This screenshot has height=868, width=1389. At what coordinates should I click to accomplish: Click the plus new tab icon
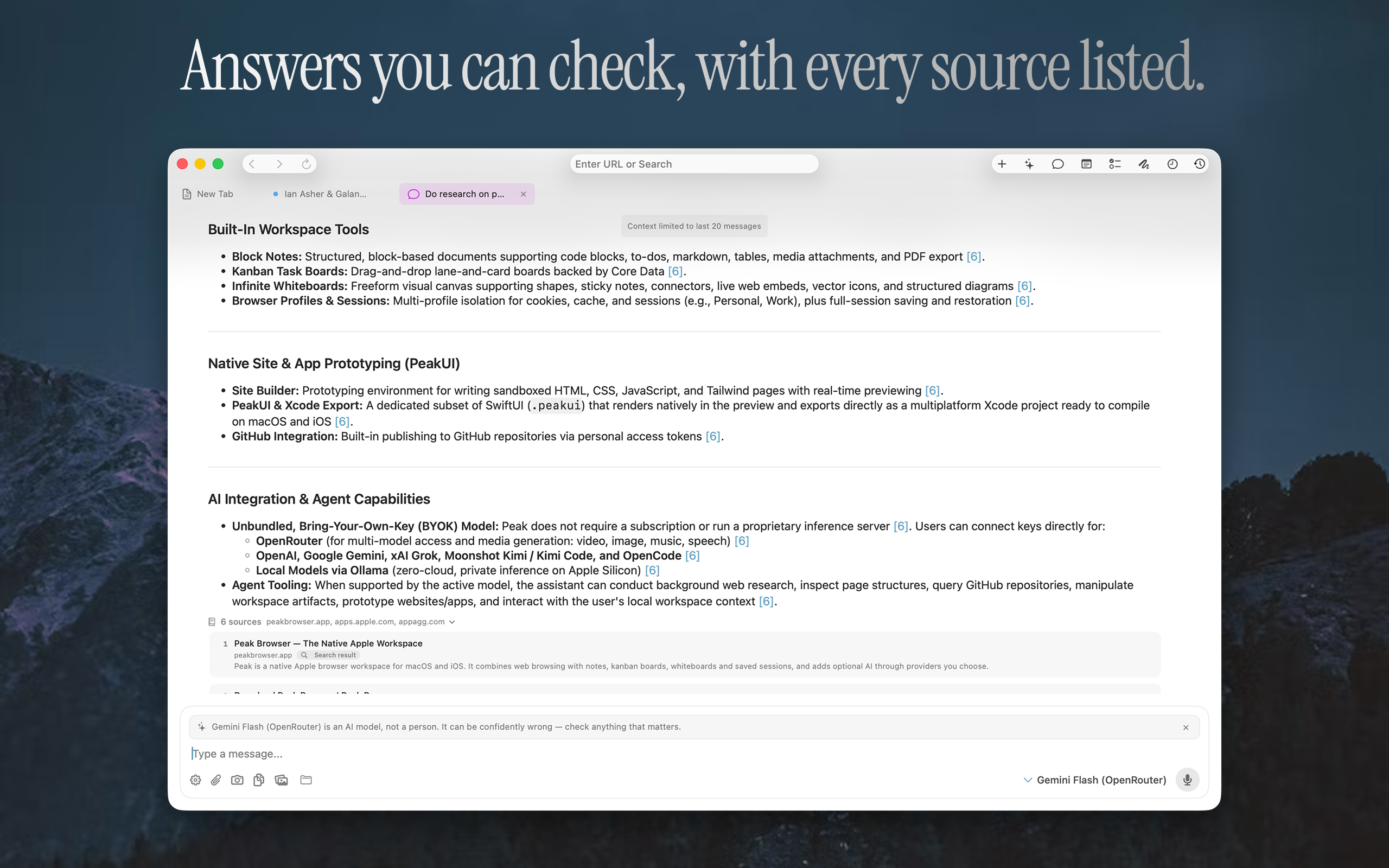pos(1002,164)
